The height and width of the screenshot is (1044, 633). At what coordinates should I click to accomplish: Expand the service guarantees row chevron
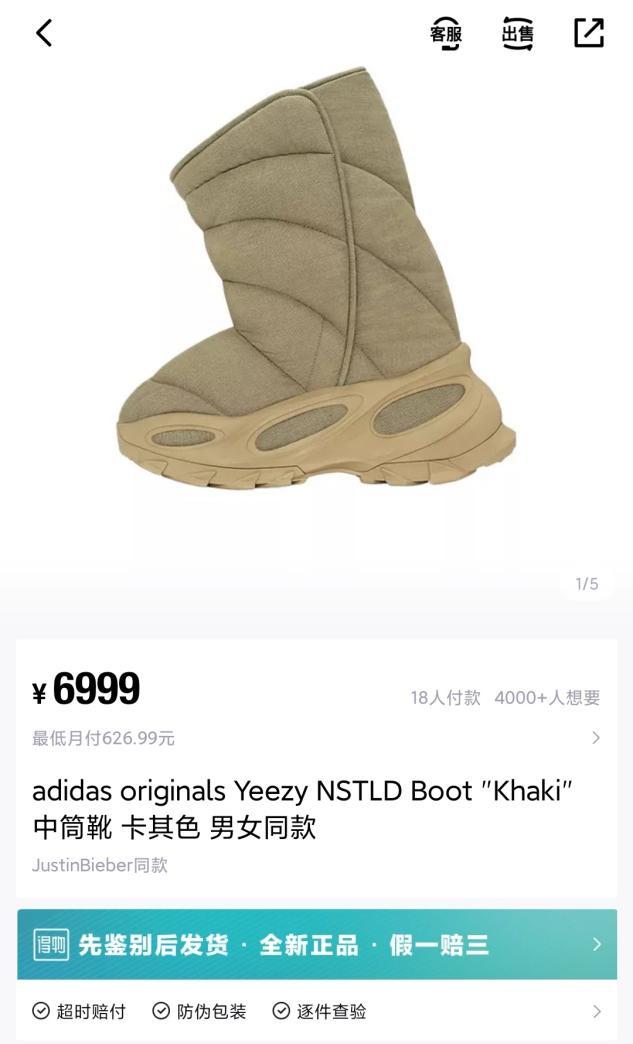(x=596, y=1011)
